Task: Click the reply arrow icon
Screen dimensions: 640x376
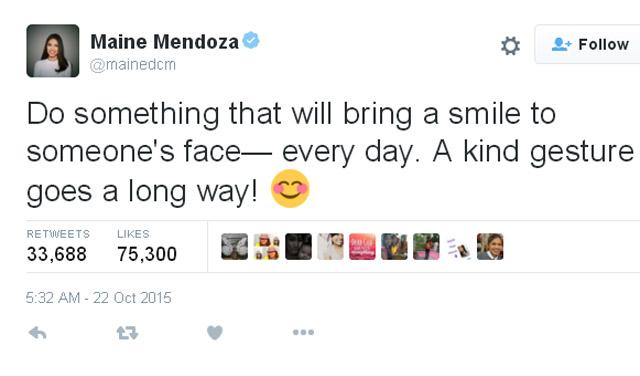Action: click(38, 333)
